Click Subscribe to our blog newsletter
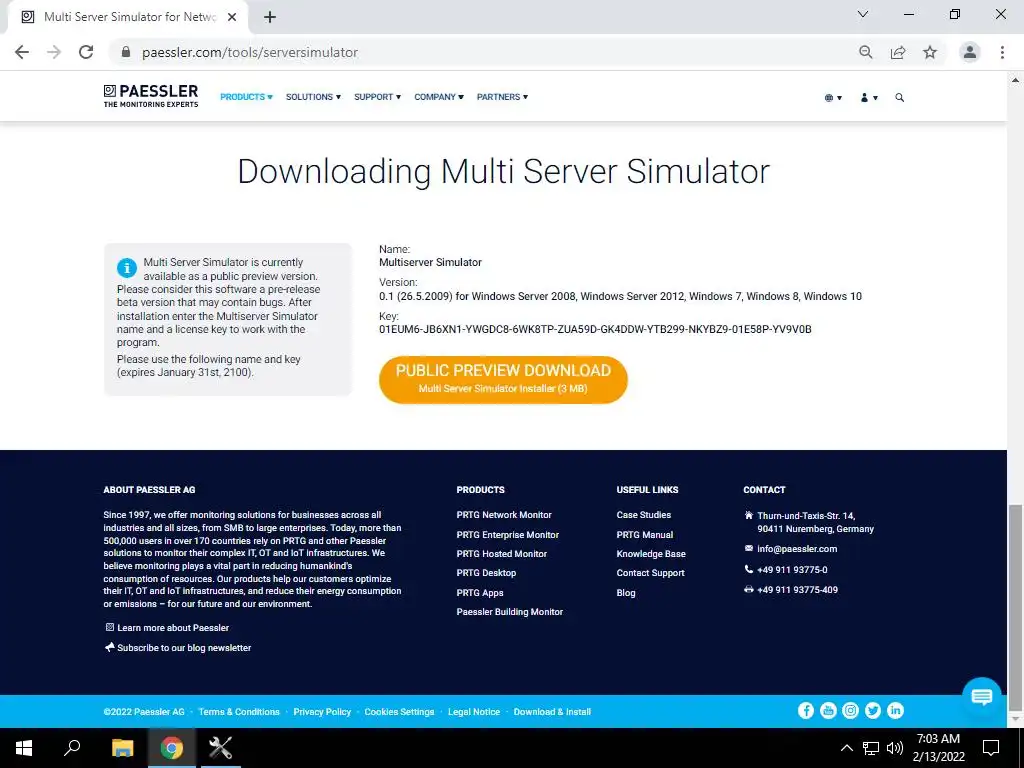The height and width of the screenshot is (768, 1024). click(184, 648)
